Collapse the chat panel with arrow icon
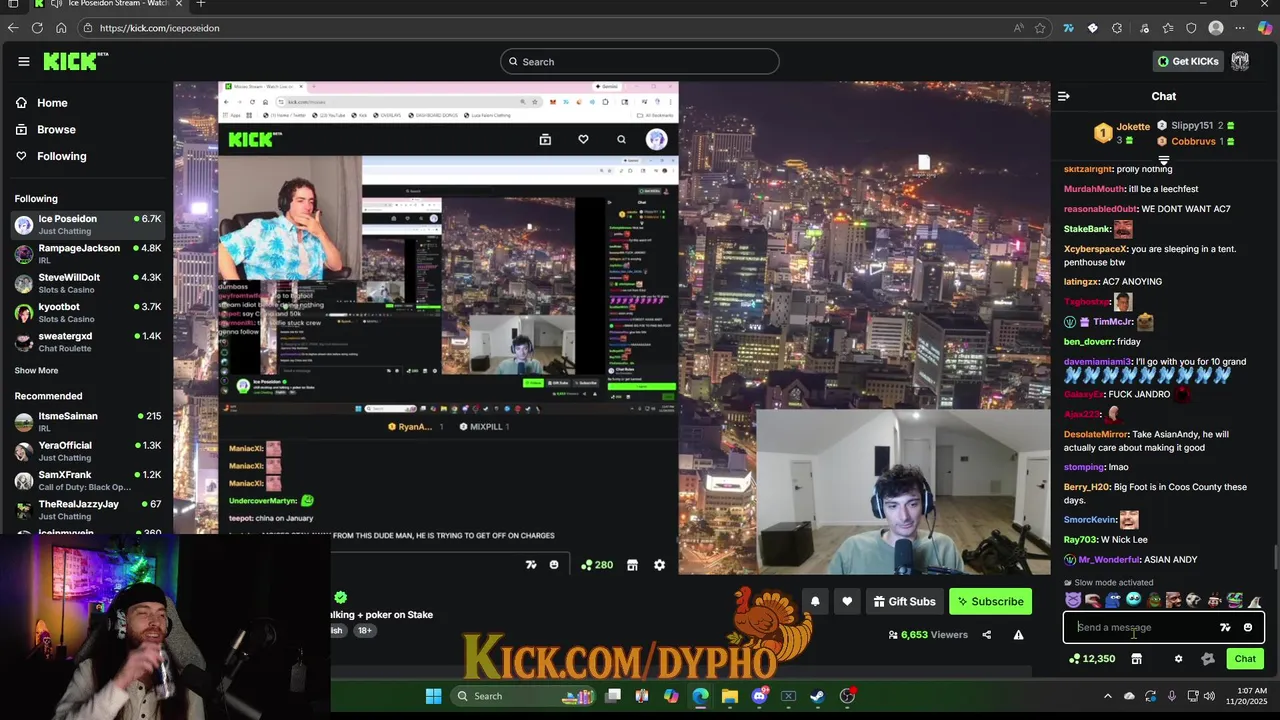The width and height of the screenshot is (1280, 720). pos(1064,96)
